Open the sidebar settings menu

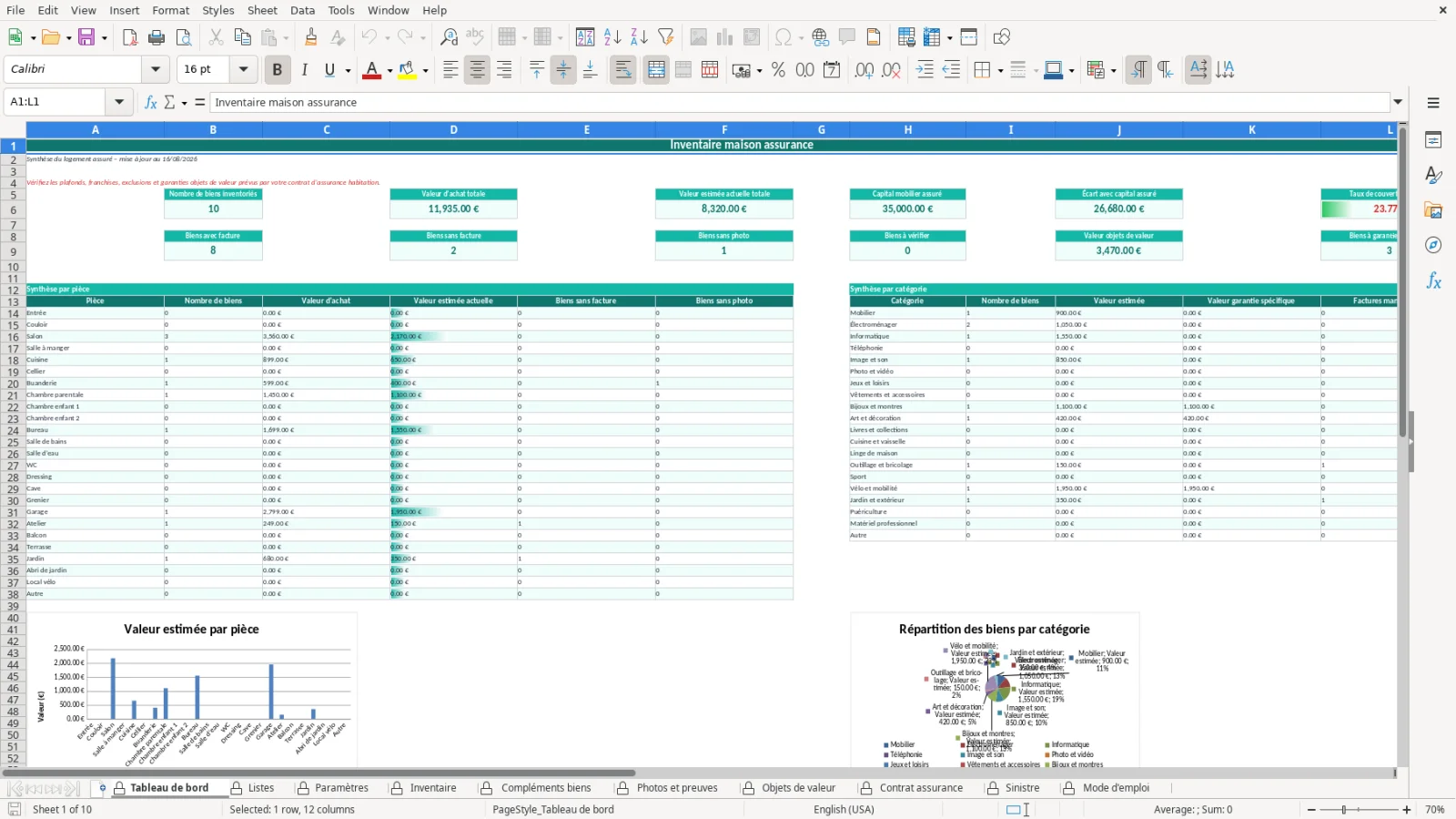click(x=1433, y=103)
